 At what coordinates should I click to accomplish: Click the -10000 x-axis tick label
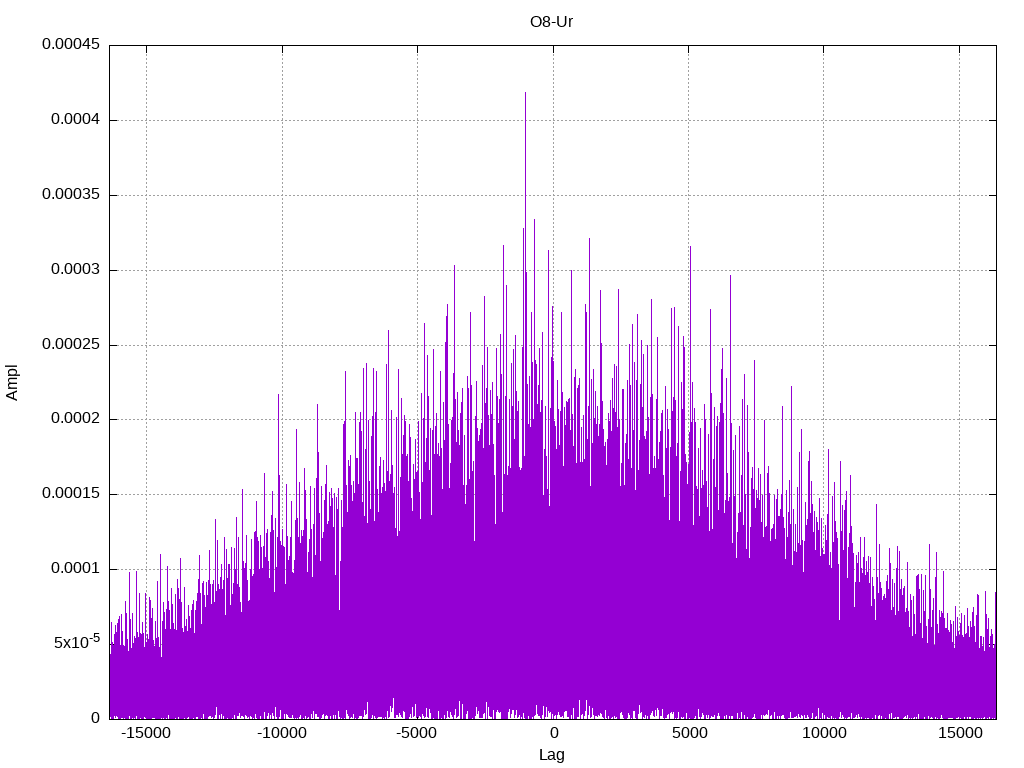(281, 733)
